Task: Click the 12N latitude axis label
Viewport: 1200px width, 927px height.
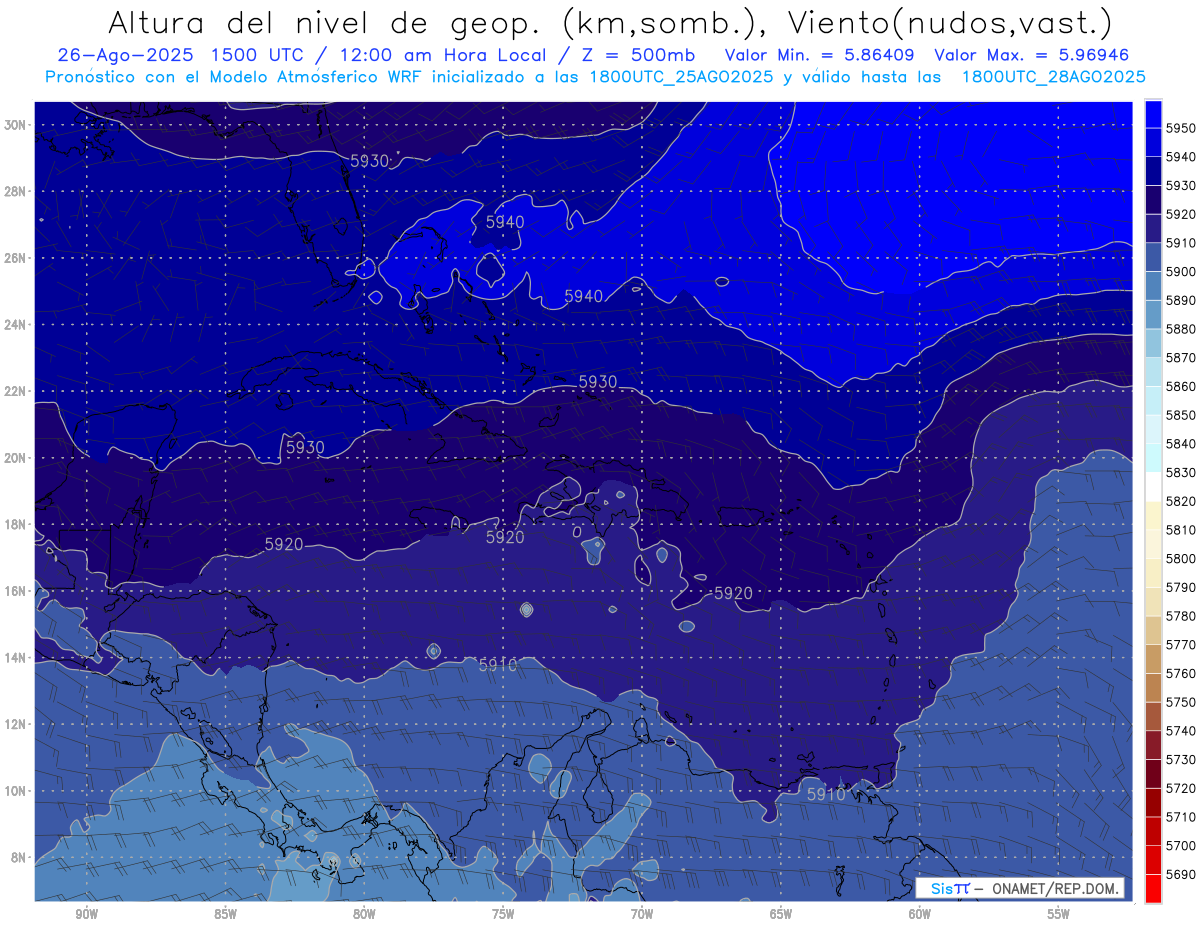Action: [16, 724]
